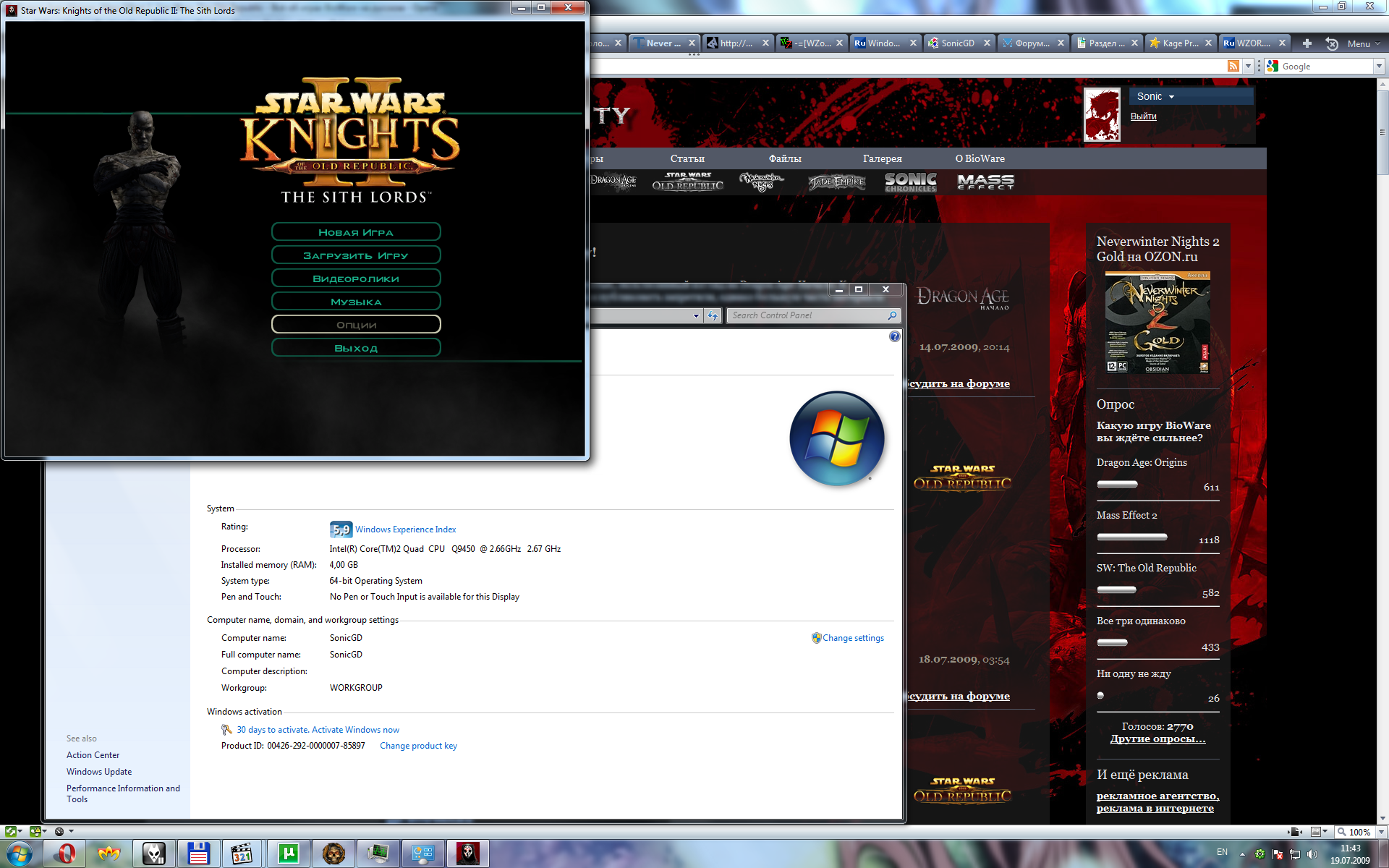This screenshot has width=1389, height=868.
Task: Click the RSS feed icon in Opera address bar
Action: point(1233,66)
